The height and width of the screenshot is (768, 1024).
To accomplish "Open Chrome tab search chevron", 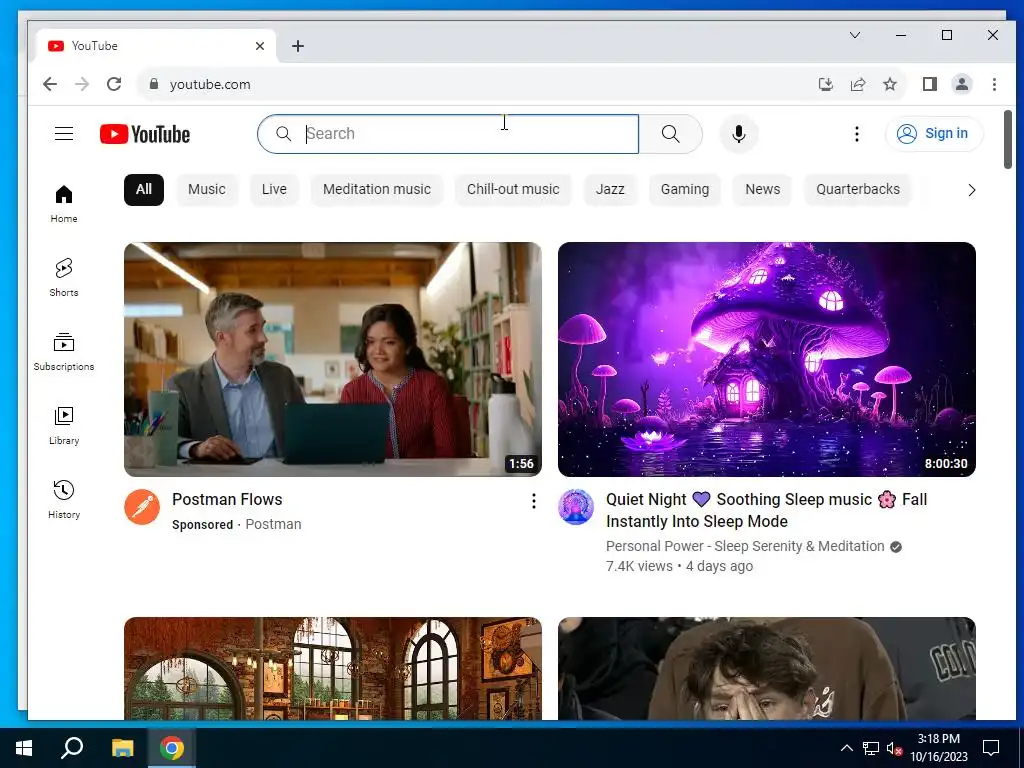I will tap(855, 35).
